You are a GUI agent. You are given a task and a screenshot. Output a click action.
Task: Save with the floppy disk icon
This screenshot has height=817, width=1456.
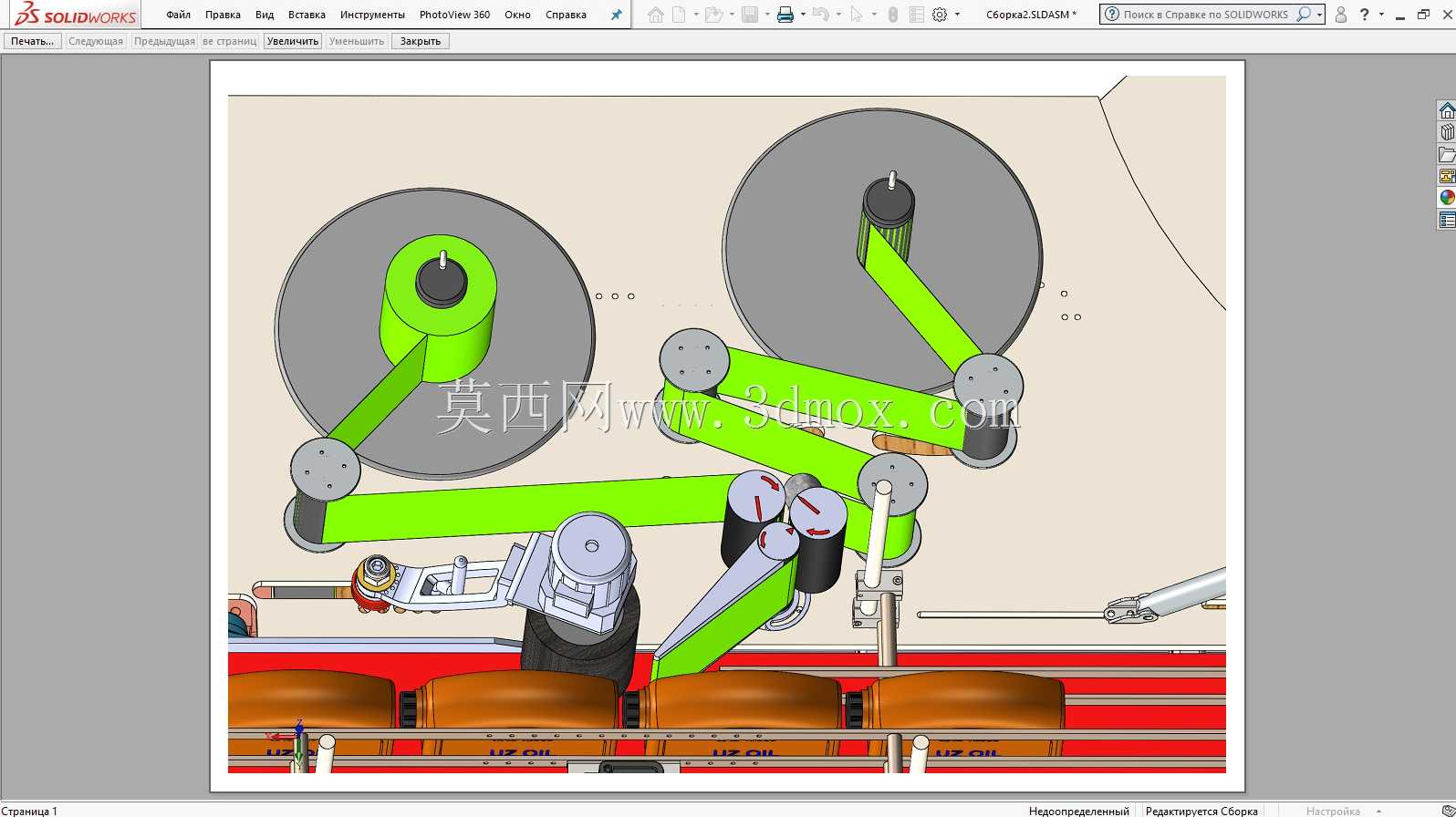coord(750,15)
